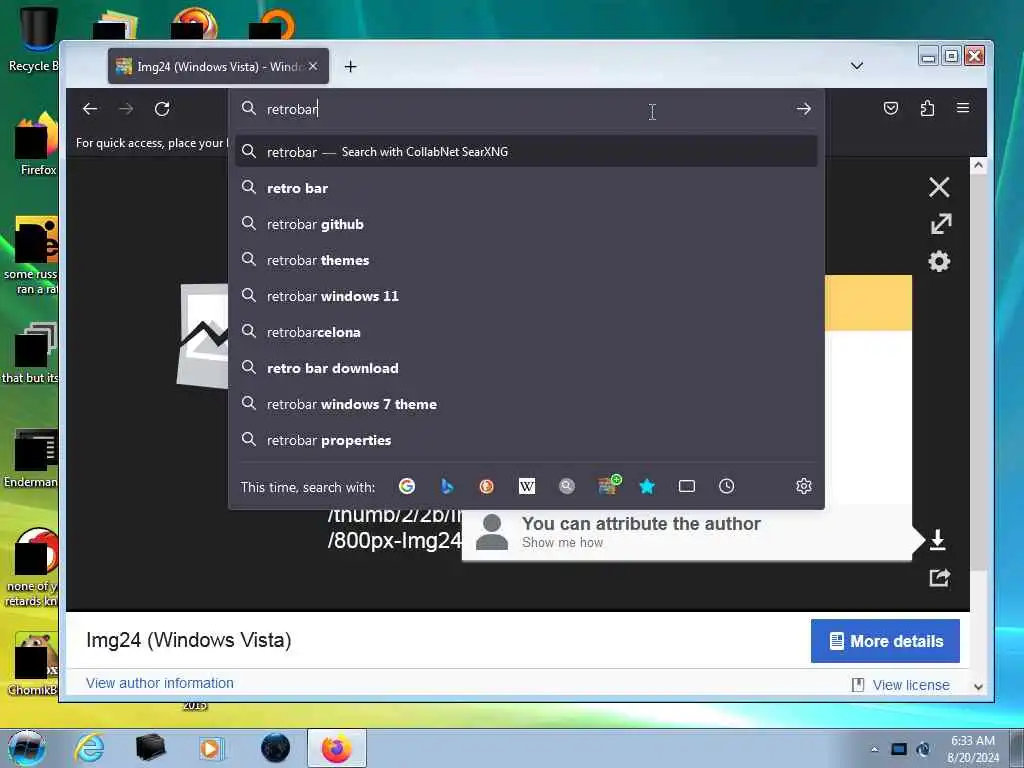Pick the 'retrobar github' suggestion
This screenshot has width=1024, height=768.
526,224
